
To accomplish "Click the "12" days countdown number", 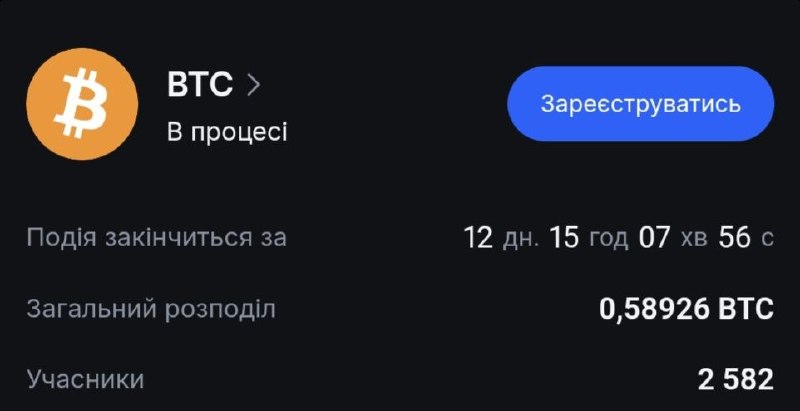I will point(479,238).
